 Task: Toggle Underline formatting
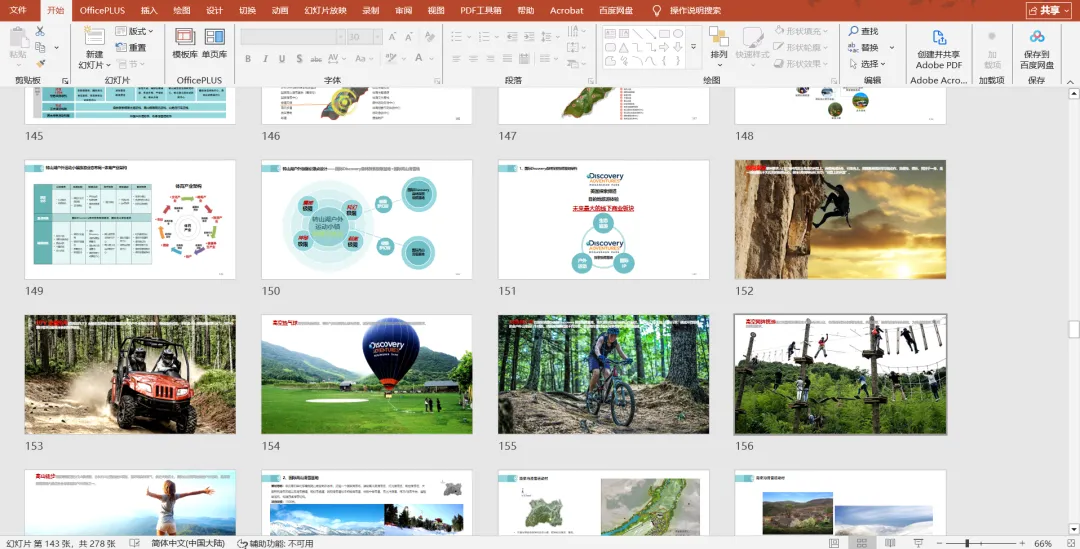(x=282, y=59)
